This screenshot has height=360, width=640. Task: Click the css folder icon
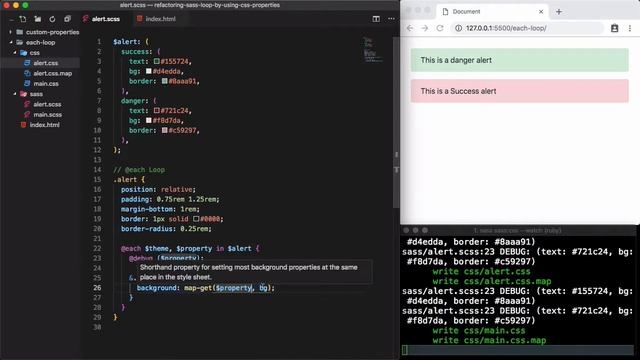click(24, 53)
